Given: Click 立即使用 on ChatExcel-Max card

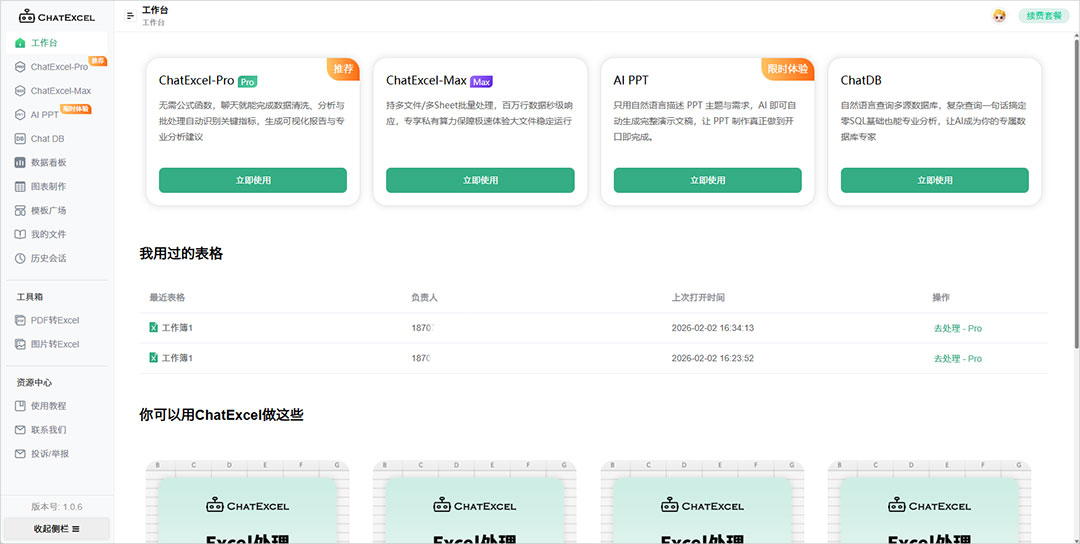Looking at the screenshot, I should (480, 180).
